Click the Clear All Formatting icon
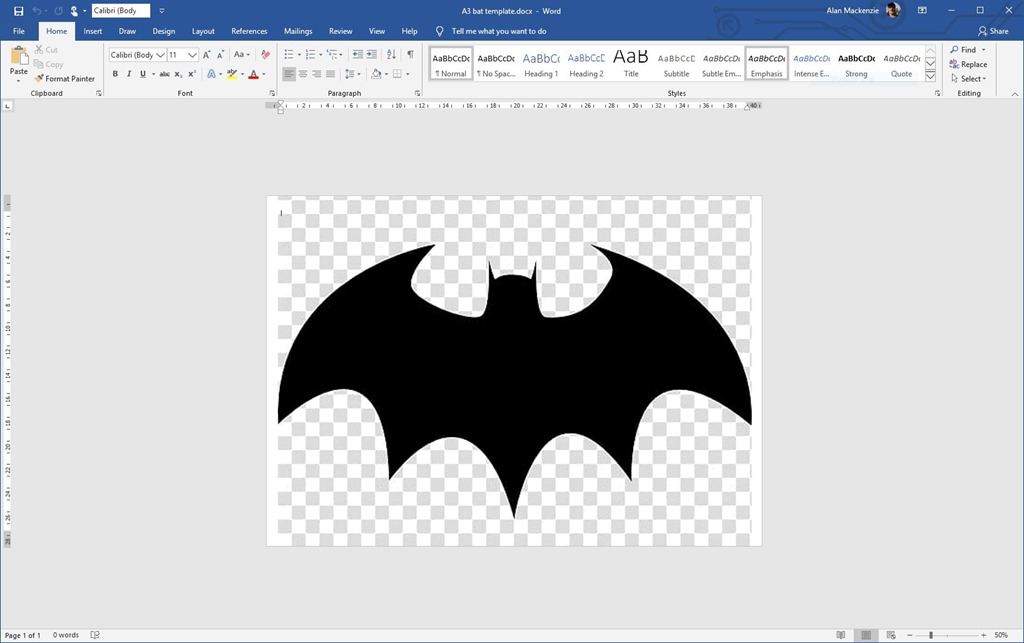Image resolution: width=1024 pixels, height=643 pixels. 265,55
